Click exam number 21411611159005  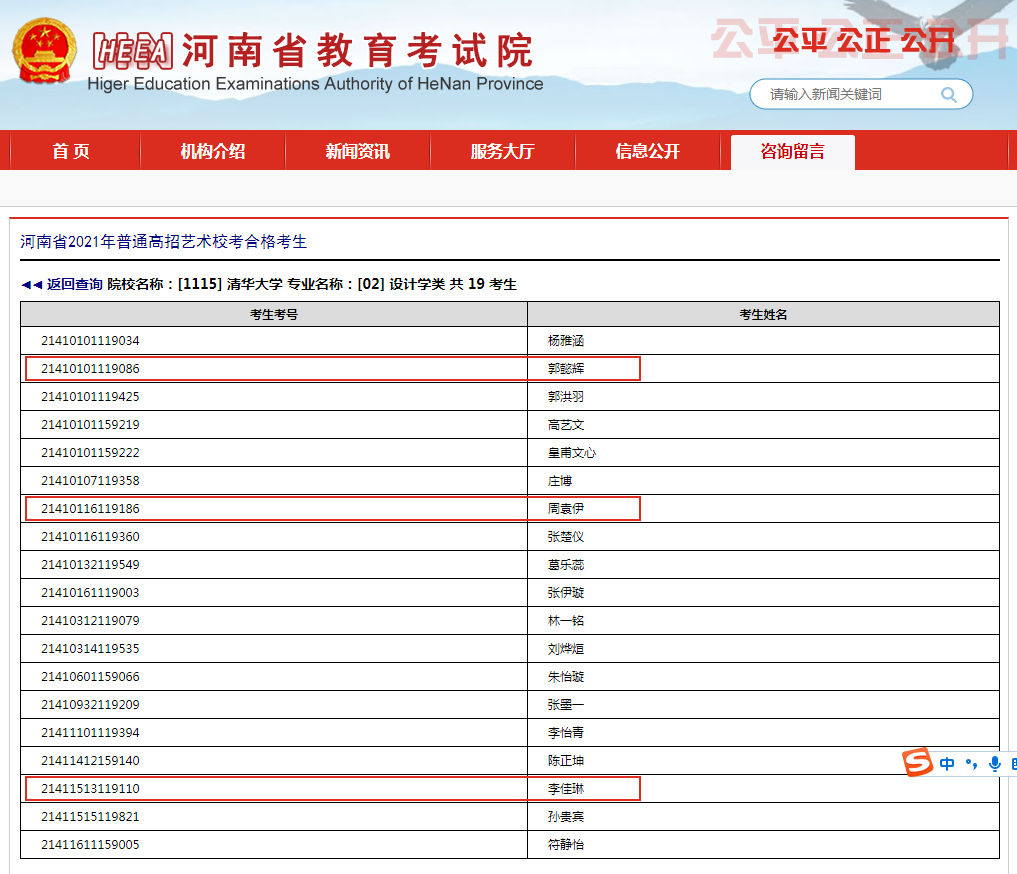click(x=90, y=844)
